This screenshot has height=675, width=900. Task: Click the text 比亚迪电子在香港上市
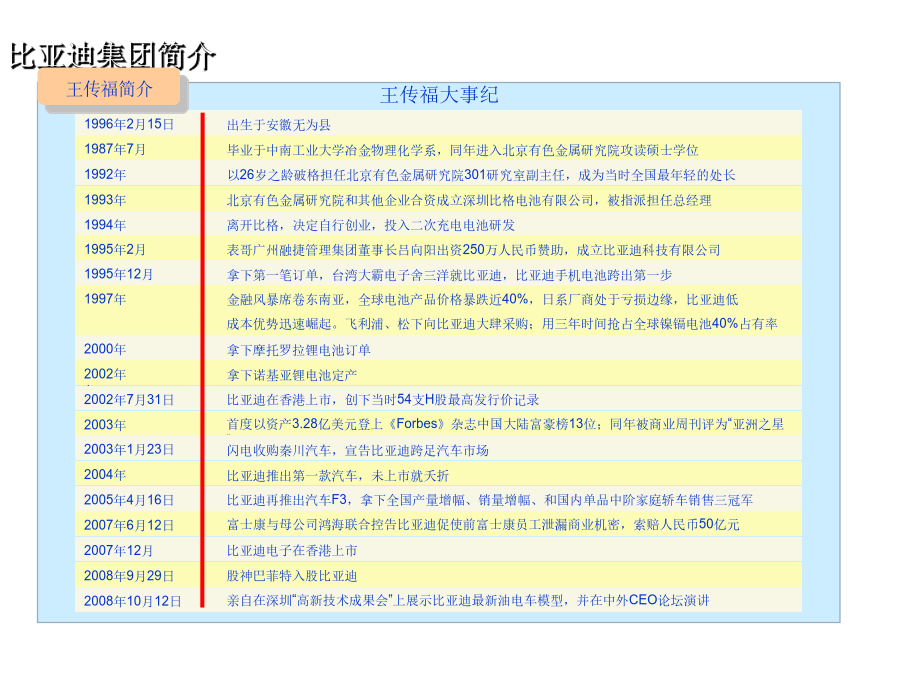(292, 551)
